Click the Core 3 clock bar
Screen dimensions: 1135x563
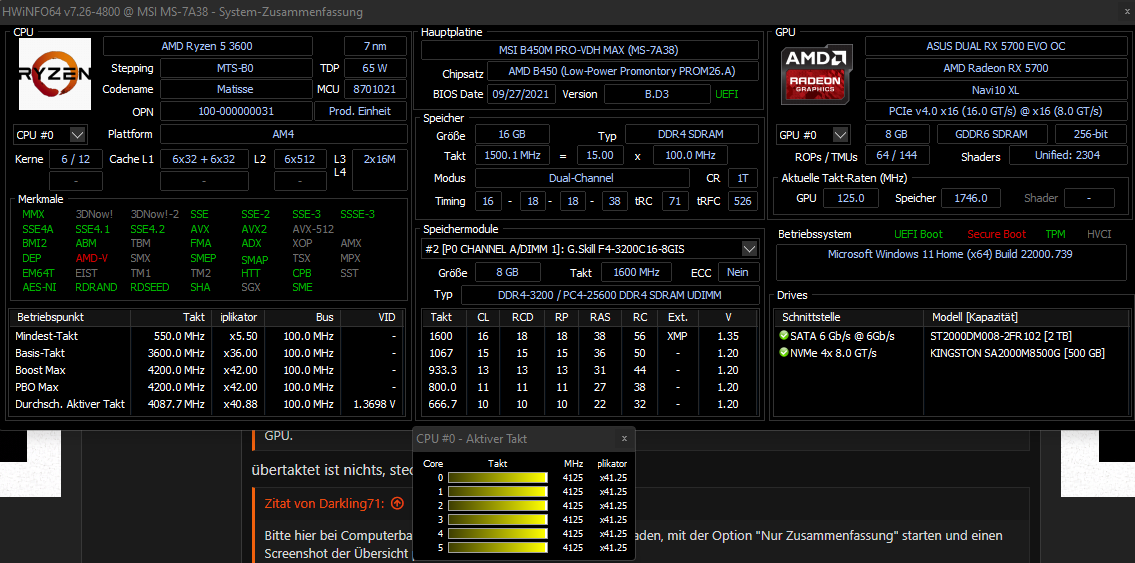(x=498, y=520)
